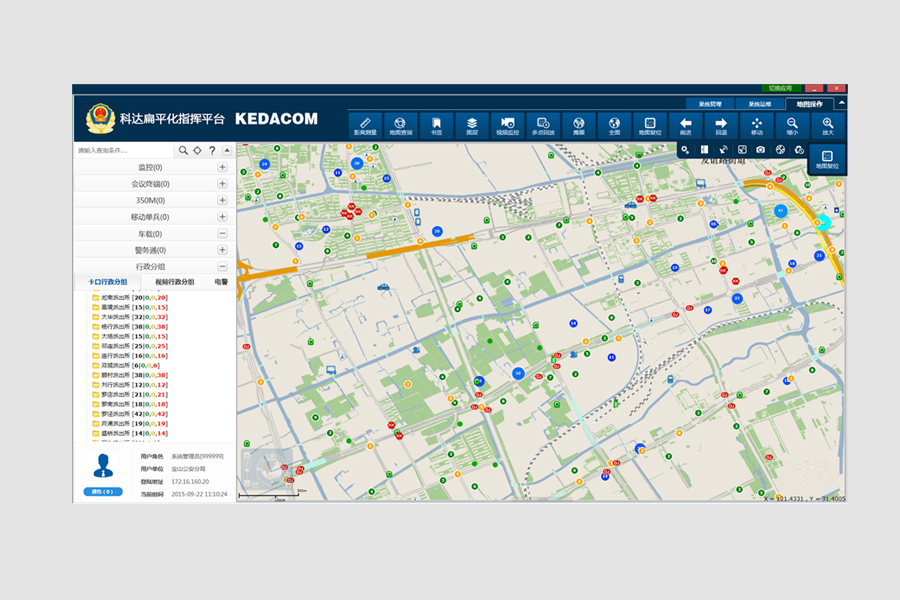This screenshot has height=600, width=900.
Task: Click the wheel icon in the secondary toolbar
Action: coord(780,150)
